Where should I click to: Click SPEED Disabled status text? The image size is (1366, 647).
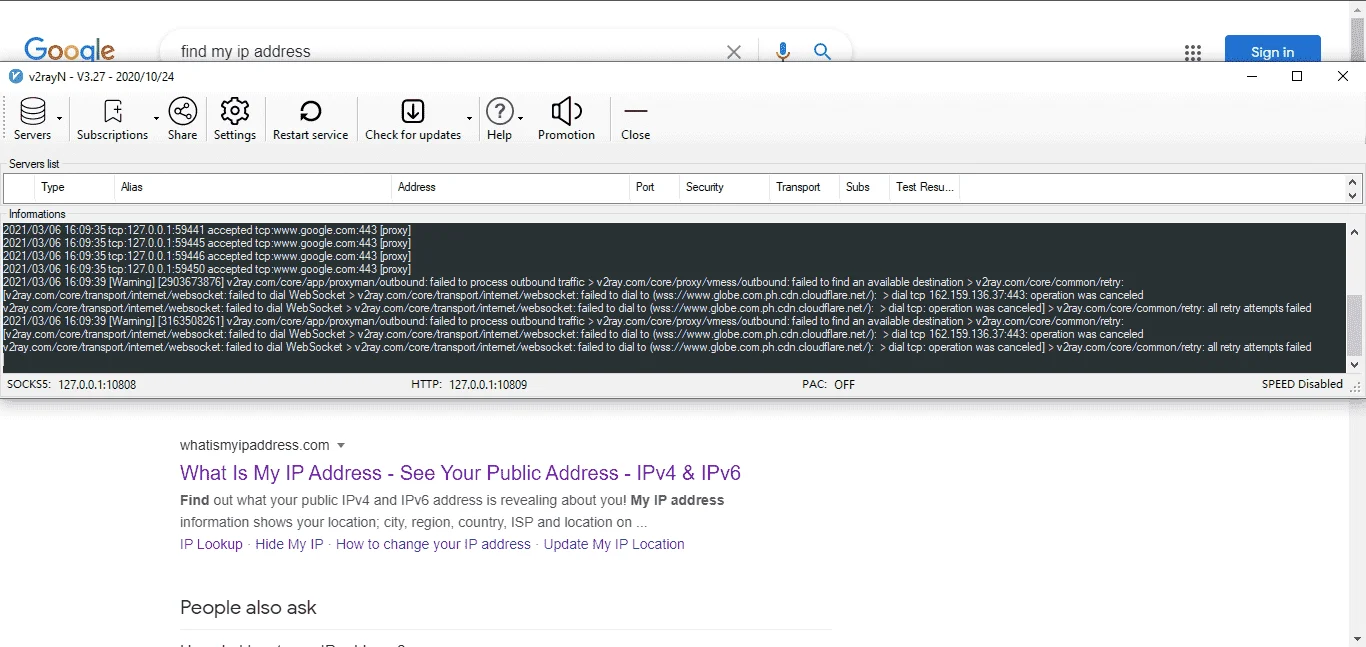pyautogui.click(x=1302, y=384)
